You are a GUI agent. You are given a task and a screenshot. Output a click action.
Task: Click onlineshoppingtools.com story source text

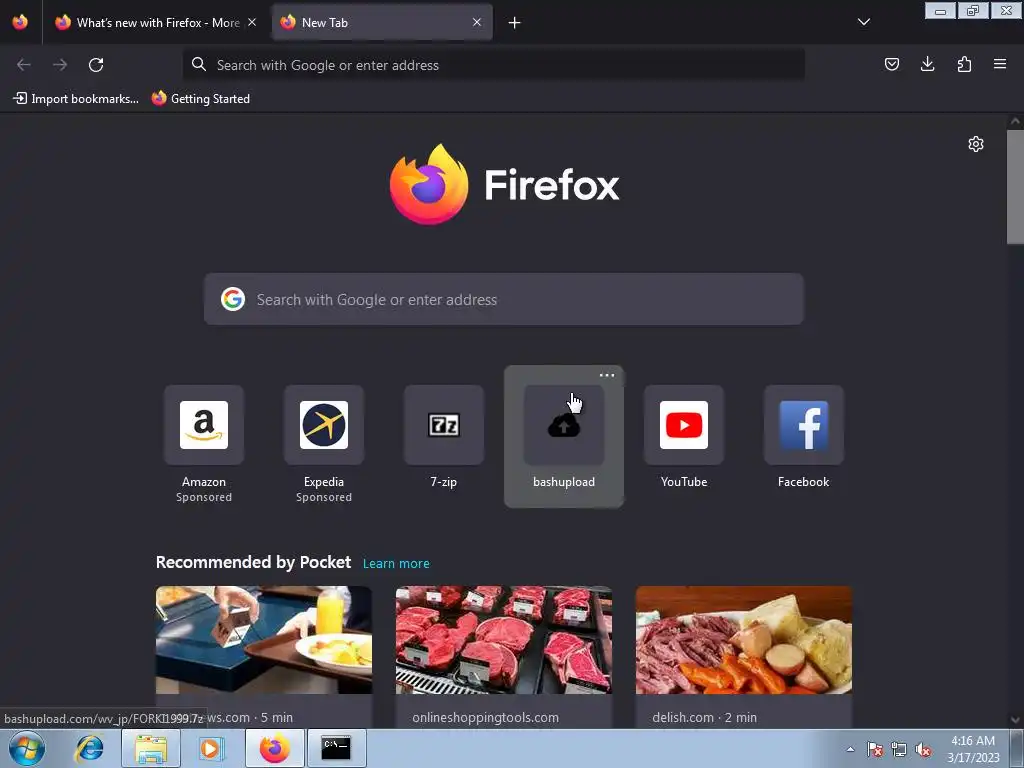click(x=485, y=718)
